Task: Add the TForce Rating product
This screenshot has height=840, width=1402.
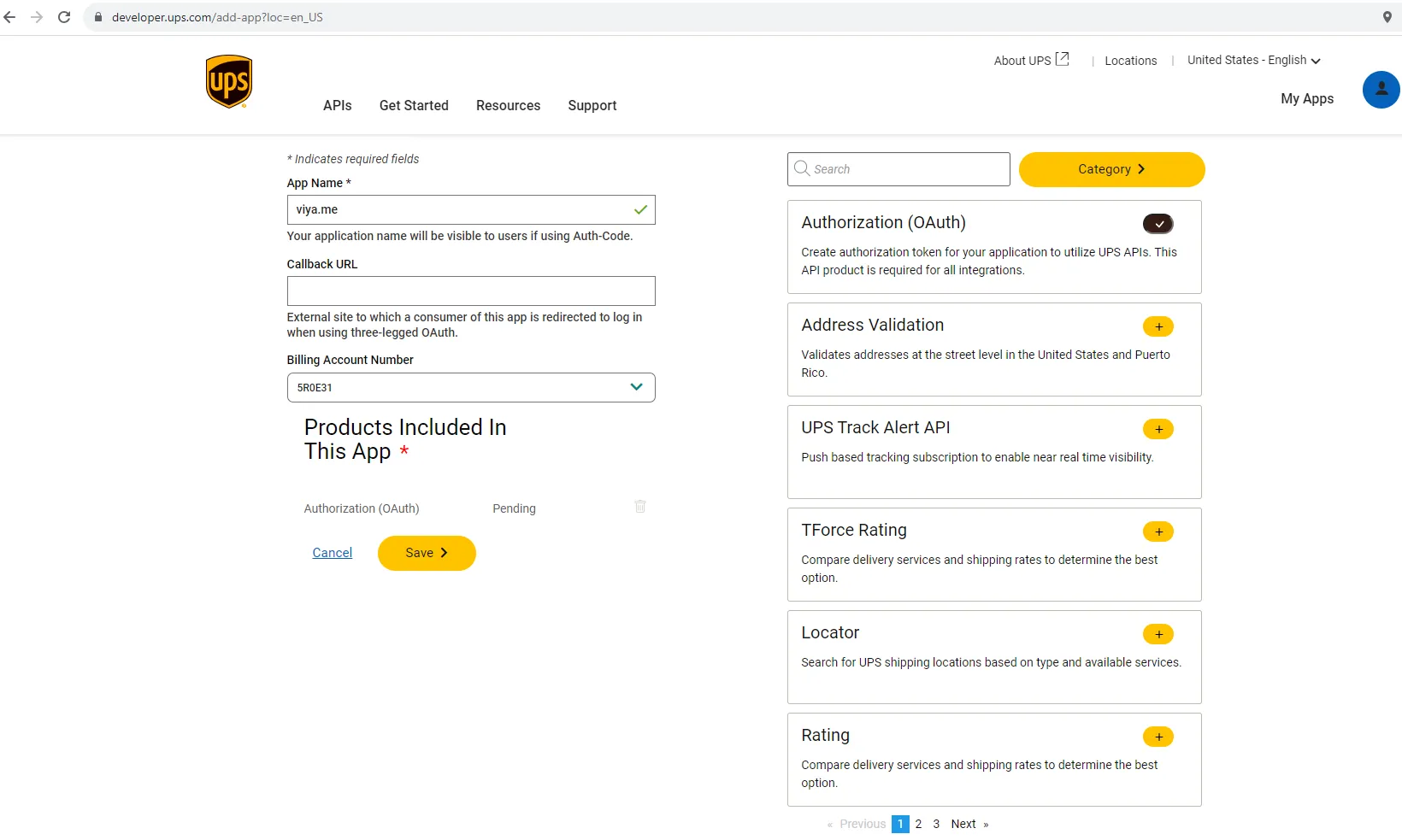Action: pyautogui.click(x=1158, y=532)
